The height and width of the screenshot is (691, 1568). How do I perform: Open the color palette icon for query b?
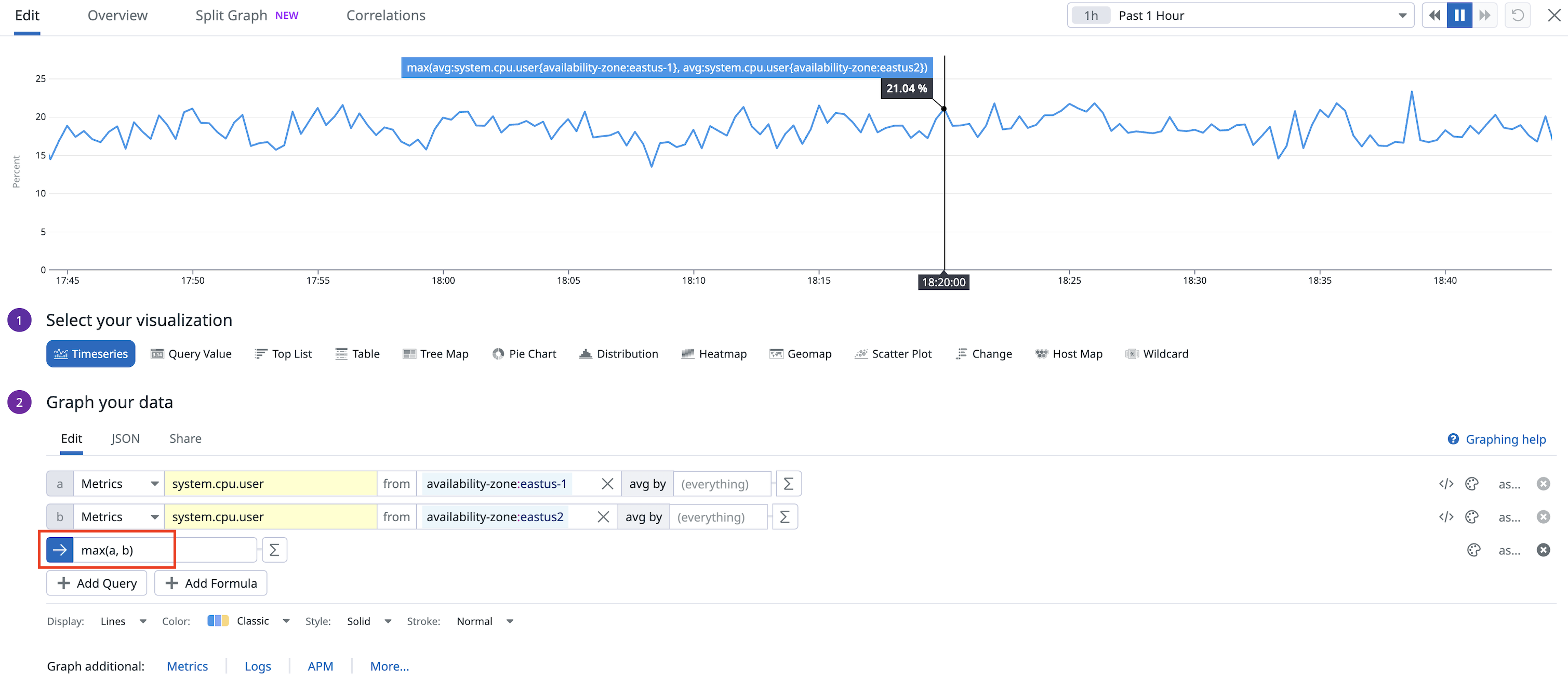tap(1471, 517)
